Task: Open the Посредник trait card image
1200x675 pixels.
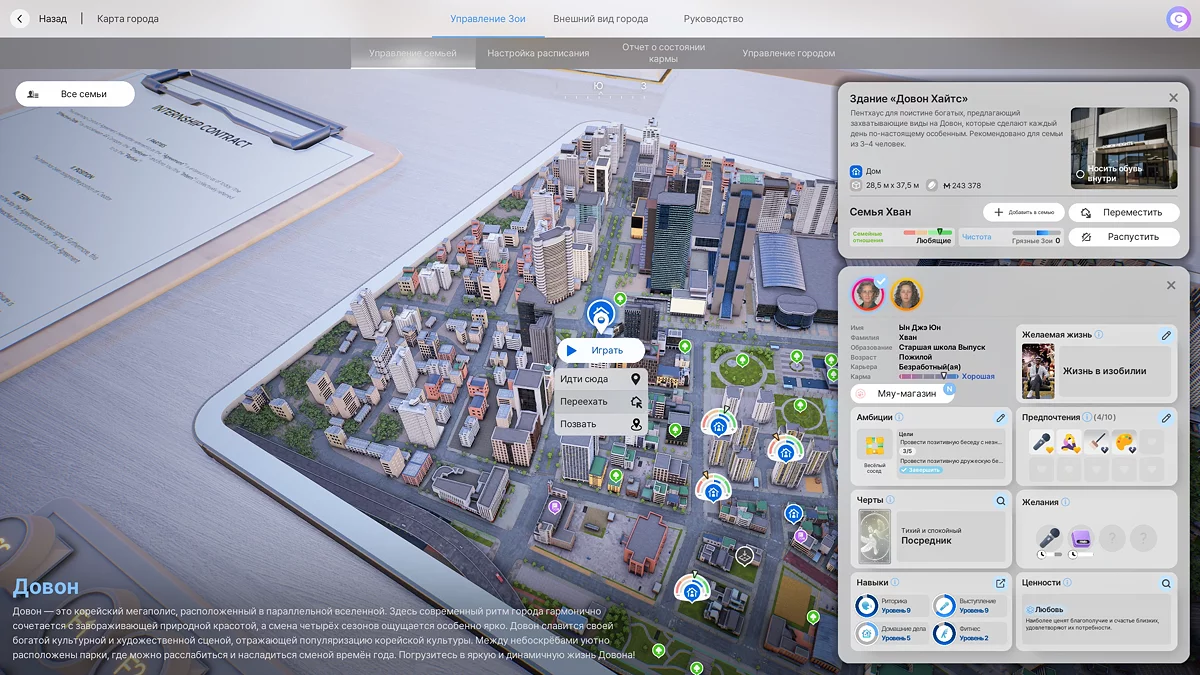Action: pos(874,536)
